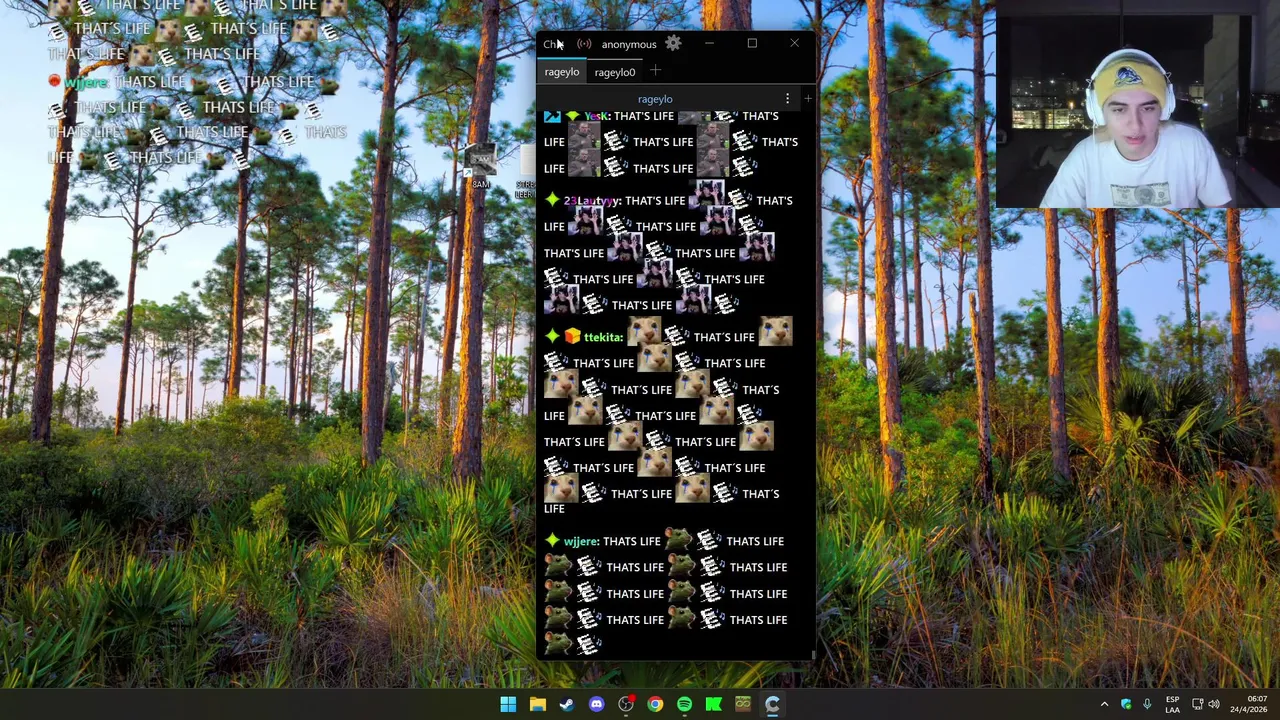
Task: Click the Chatterino taskbar icon
Action: tap(773, 704)
